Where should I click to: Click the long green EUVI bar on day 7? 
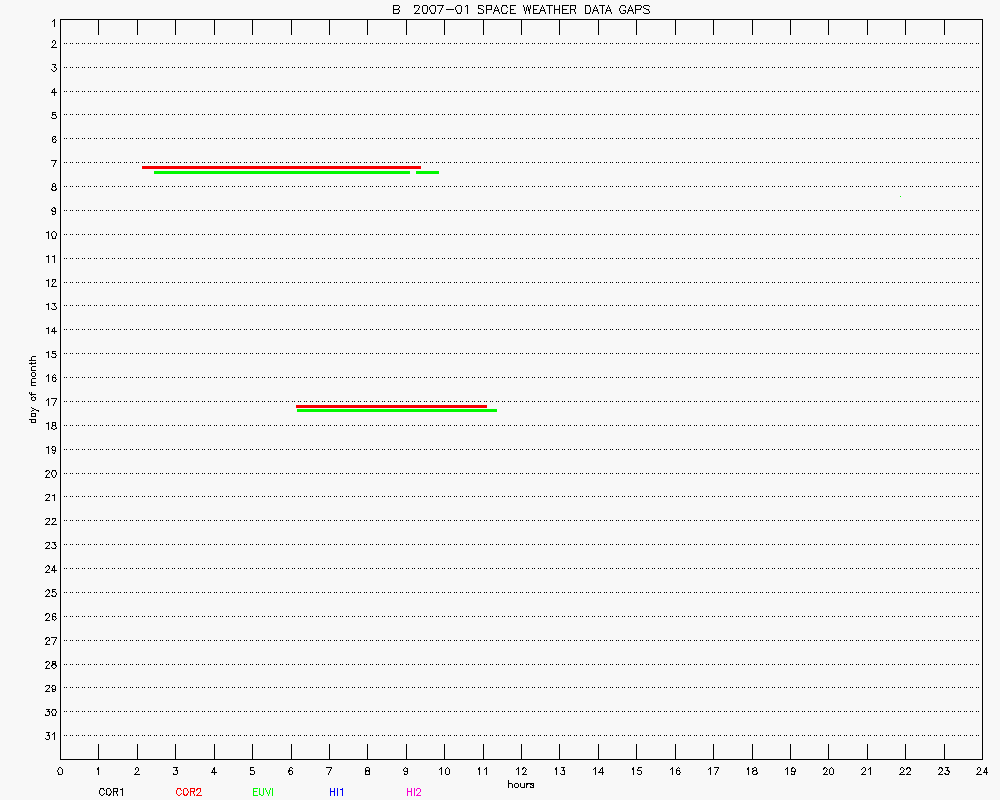[x=281, y=172]
